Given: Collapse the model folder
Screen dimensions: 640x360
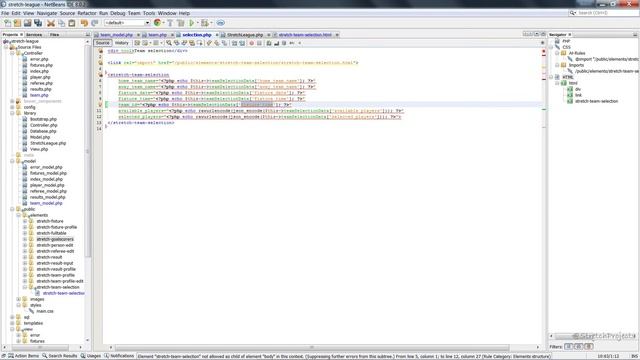Looking at the screenshot, I should [x=12, y=161].
